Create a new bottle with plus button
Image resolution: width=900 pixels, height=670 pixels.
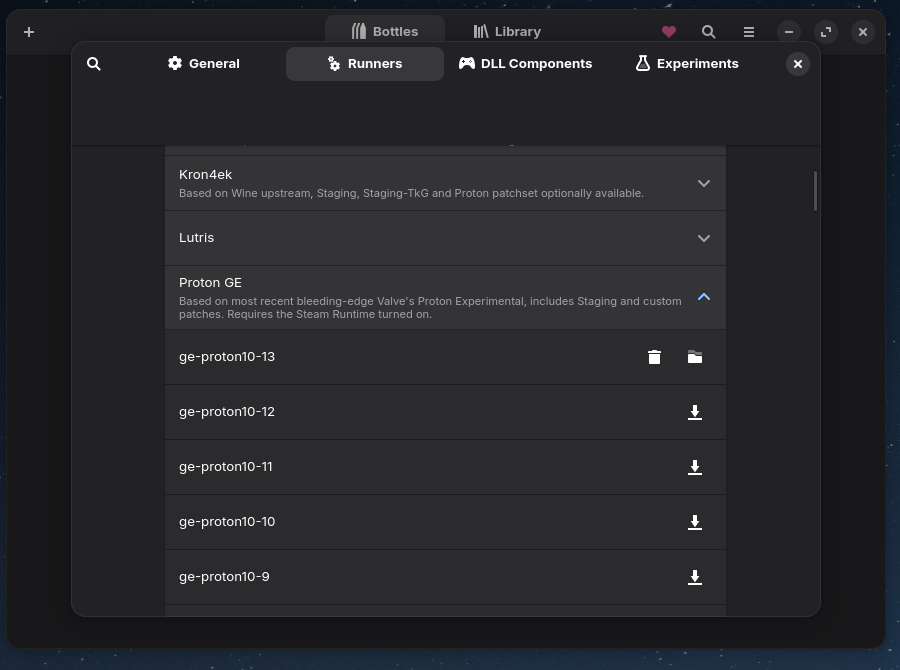coord(29,32)
